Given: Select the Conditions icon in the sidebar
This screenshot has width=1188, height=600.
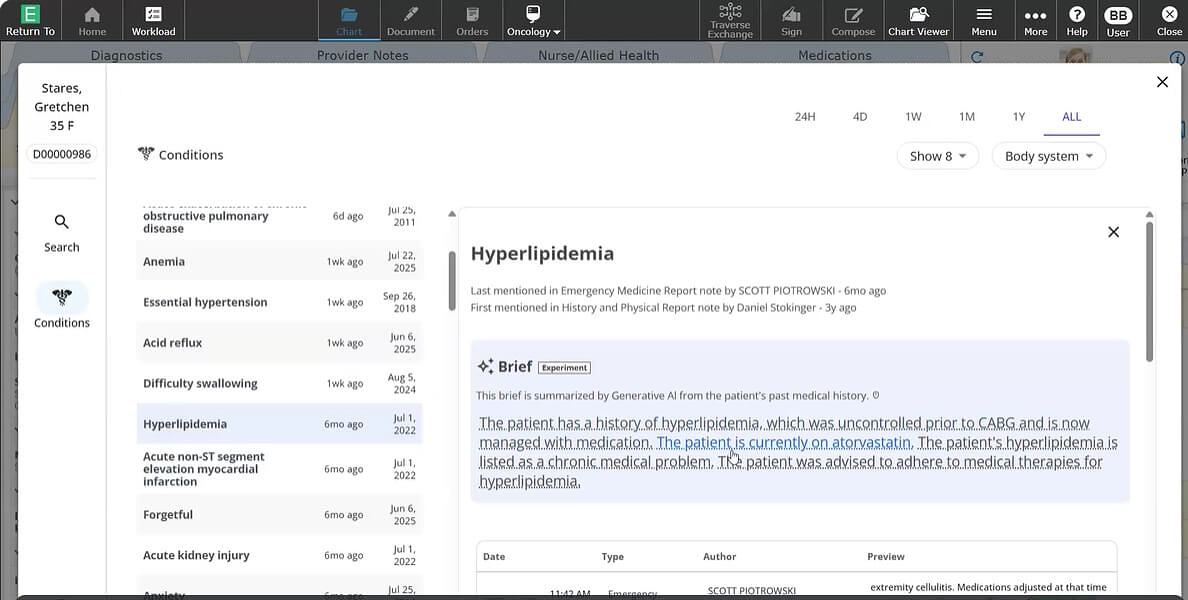Looking at the screenshot, I should click(61, 307).
